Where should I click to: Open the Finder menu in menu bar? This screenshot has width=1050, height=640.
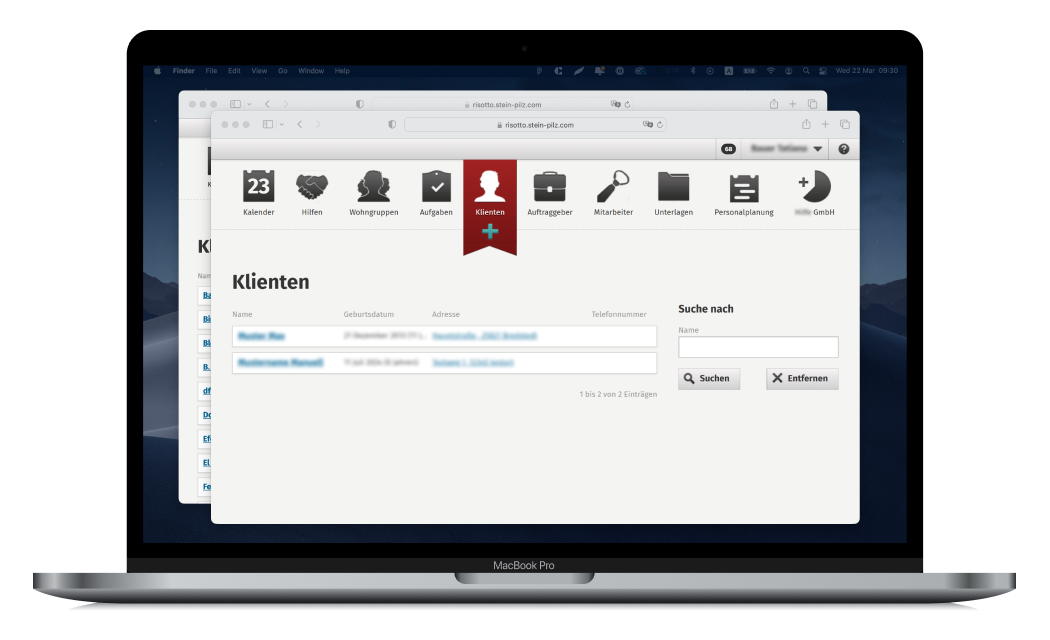click(x=184, y=71)
